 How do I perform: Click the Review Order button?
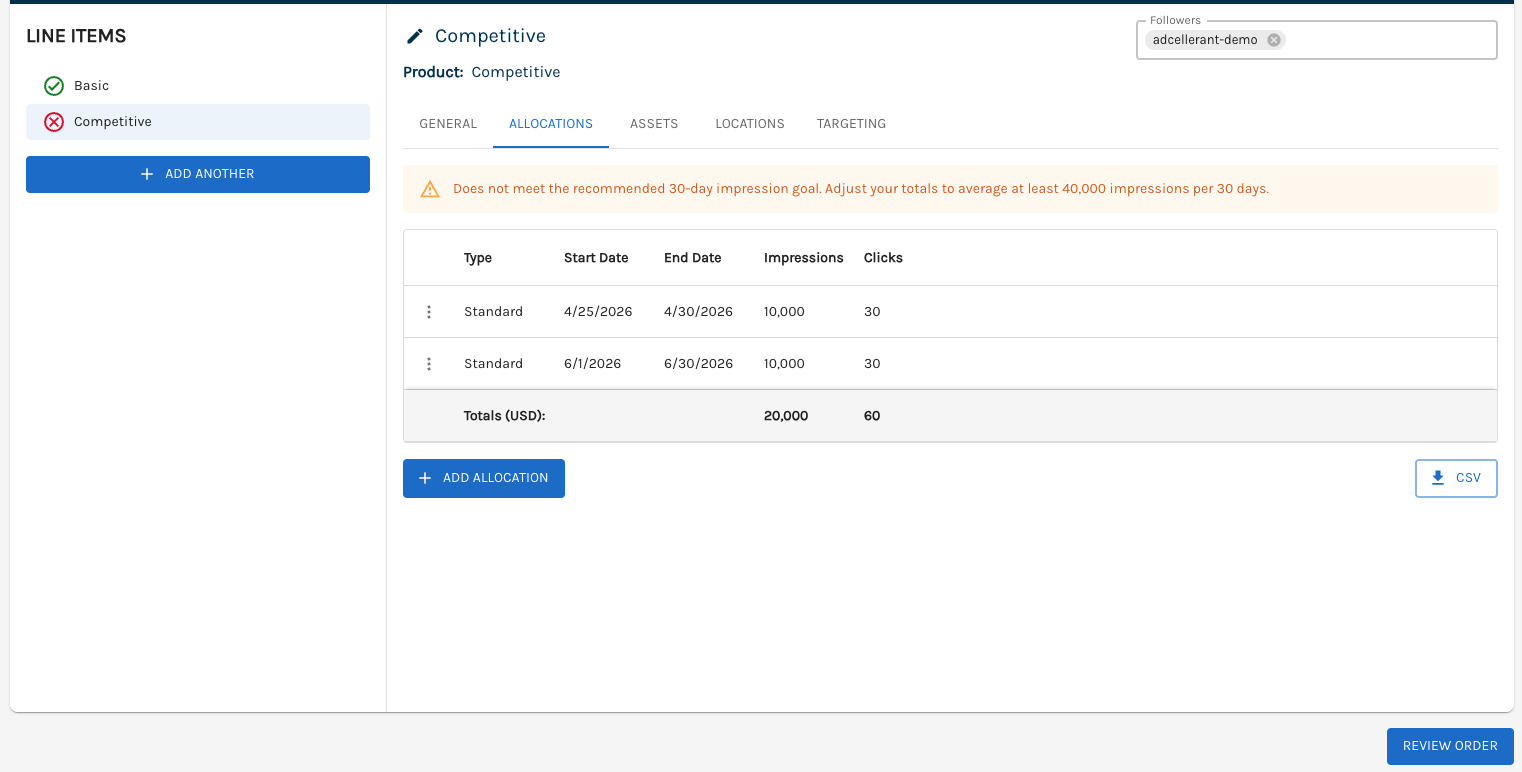pyautogui.click(x=1450, y=746)
